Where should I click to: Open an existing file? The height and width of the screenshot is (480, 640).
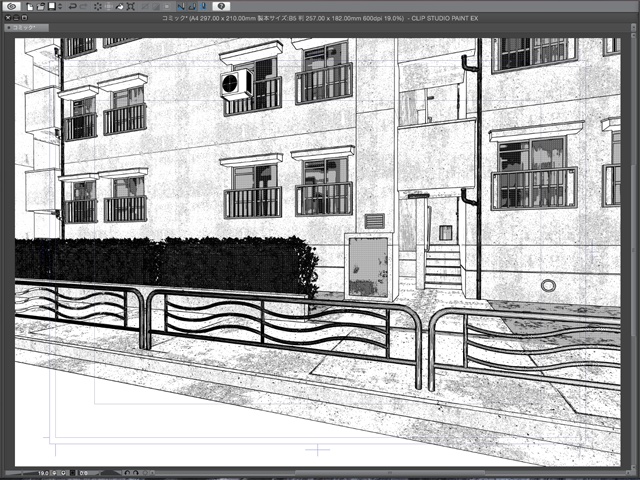tap(41, 7)
